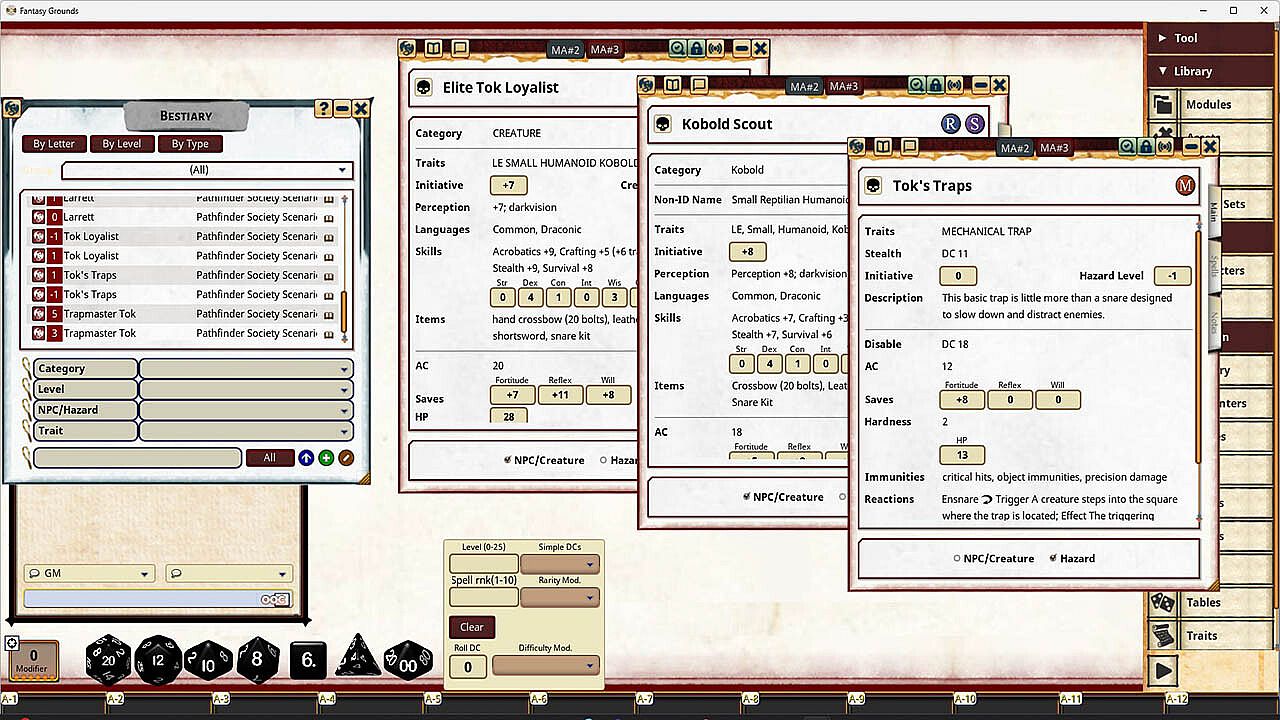The height and width of the screenshot is (720, 1280).
Task: Select NPC/Creature radio in Kobold Scout
Action: (747, 497)
